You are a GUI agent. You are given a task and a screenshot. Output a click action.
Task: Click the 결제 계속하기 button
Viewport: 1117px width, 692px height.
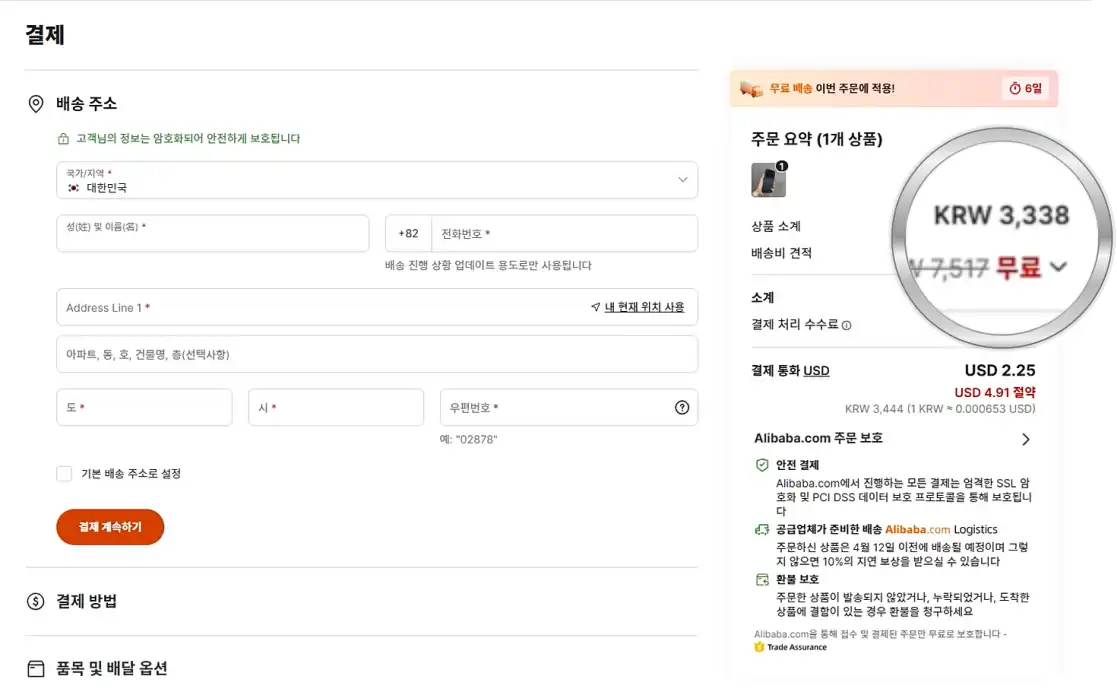click(x=110, y=527)
